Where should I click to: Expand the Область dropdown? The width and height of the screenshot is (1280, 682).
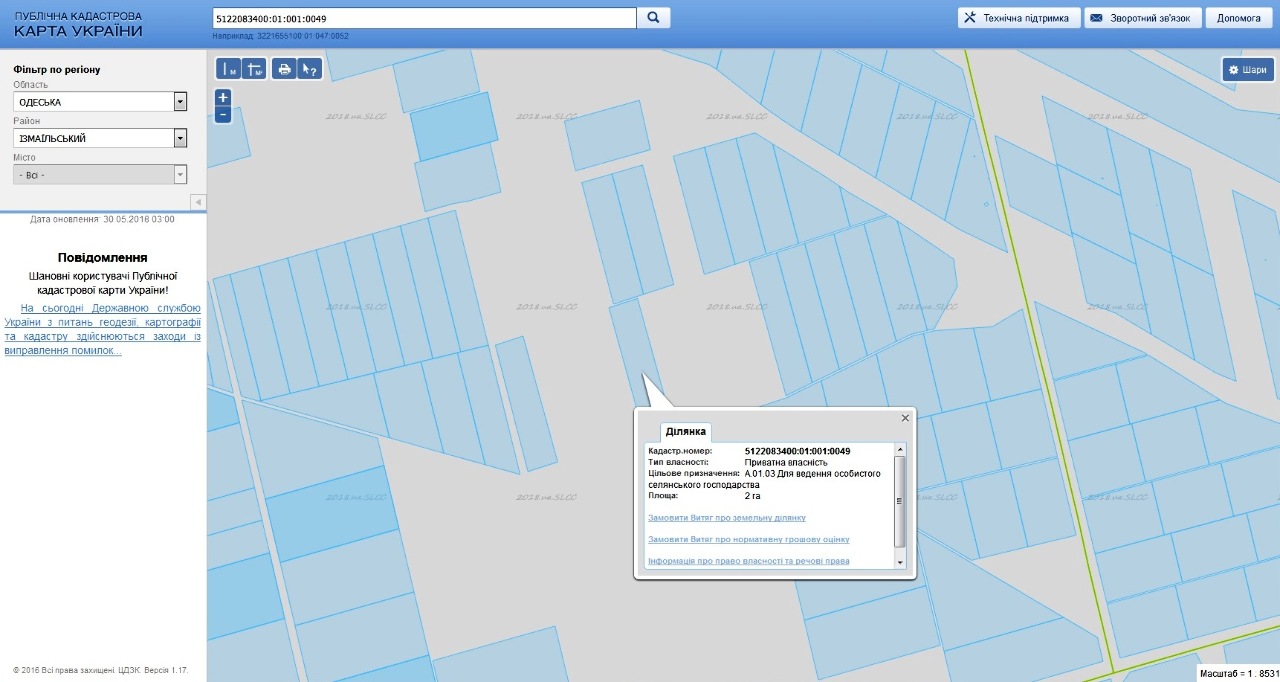pyautogui.click(x=180, y=102)
